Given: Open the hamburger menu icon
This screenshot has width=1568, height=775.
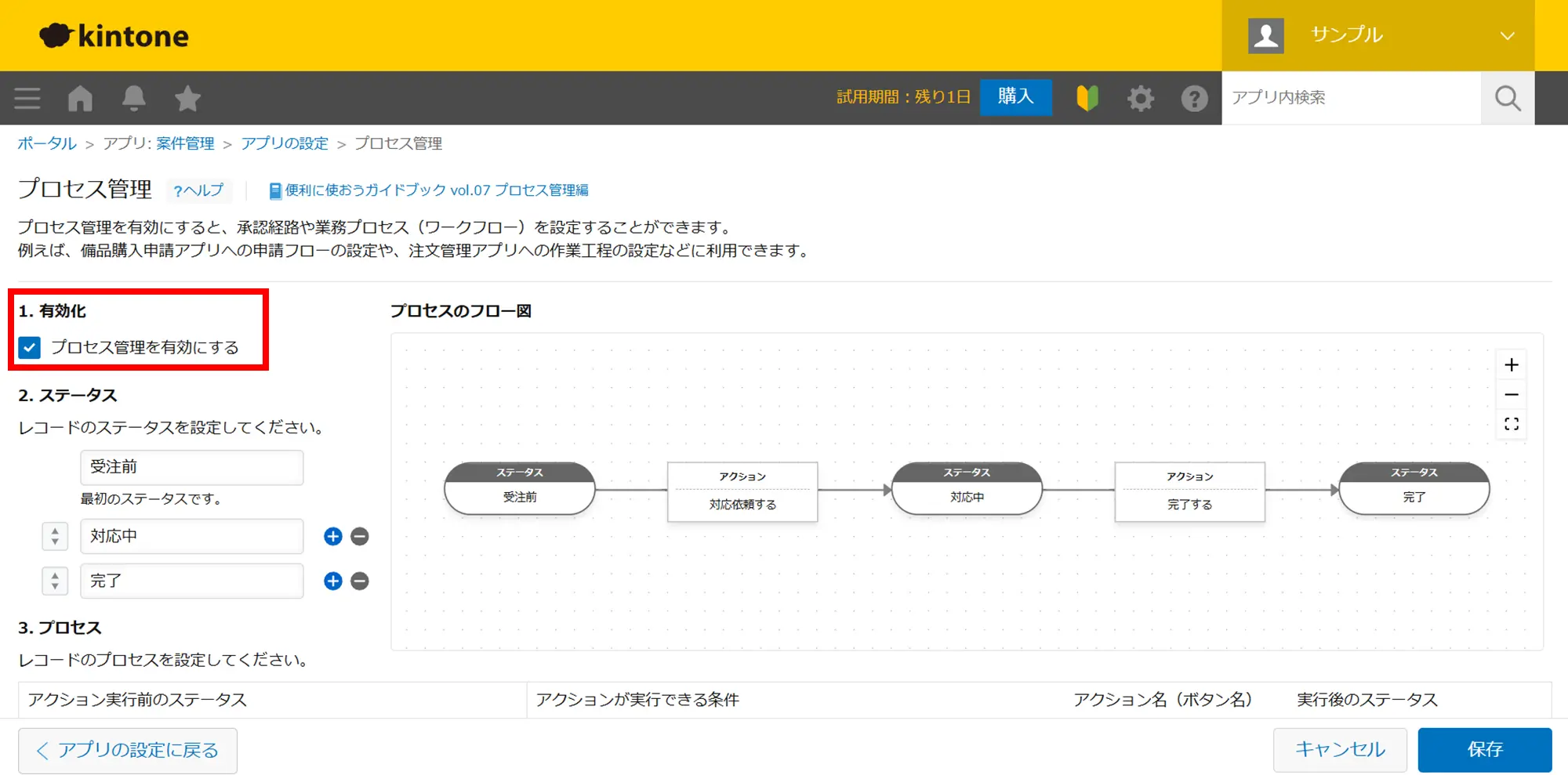Looking at the screenshot, I should point(27,99).
